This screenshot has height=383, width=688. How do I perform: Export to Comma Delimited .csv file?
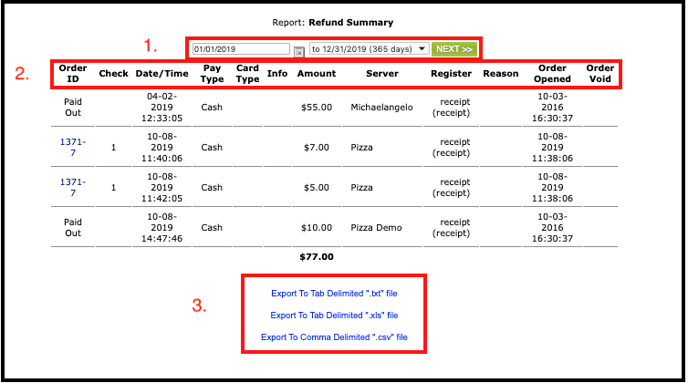point(334,337)
